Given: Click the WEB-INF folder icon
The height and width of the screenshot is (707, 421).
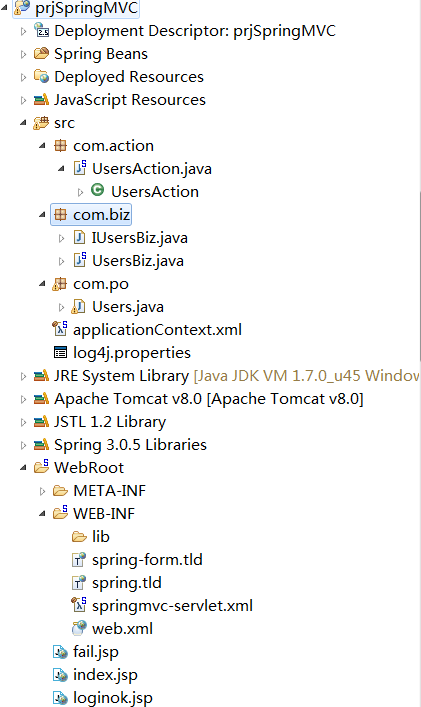Looking at the screenshot, I should 60,513.
